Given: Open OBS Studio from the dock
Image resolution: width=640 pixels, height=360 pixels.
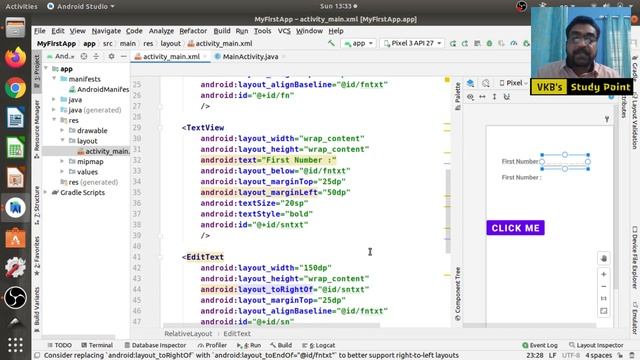Looking at the screenshot, I should coord(16,298).
